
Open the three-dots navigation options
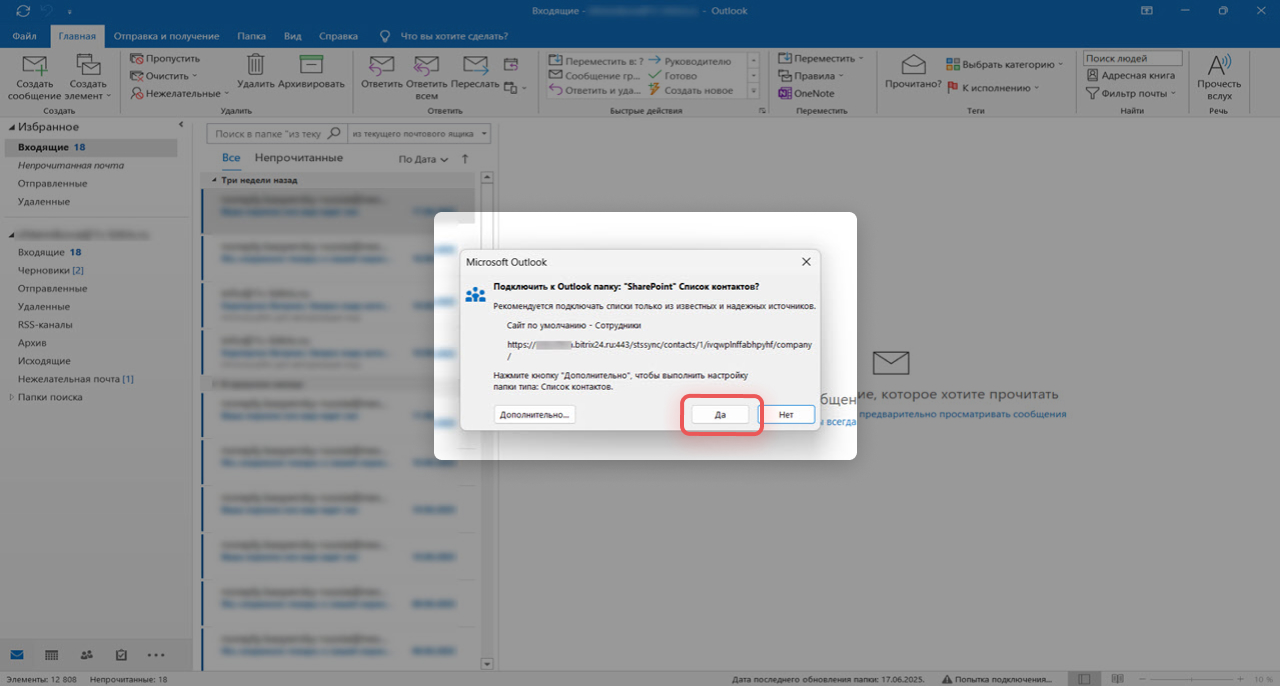[x=156, y=655]
